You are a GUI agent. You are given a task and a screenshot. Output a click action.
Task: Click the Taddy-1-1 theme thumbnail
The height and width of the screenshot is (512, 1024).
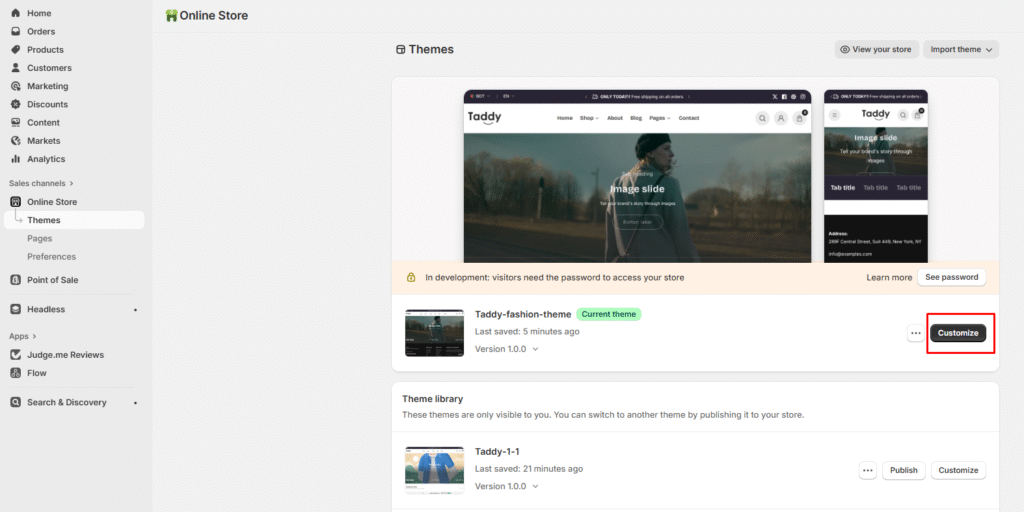pos(434,470)
